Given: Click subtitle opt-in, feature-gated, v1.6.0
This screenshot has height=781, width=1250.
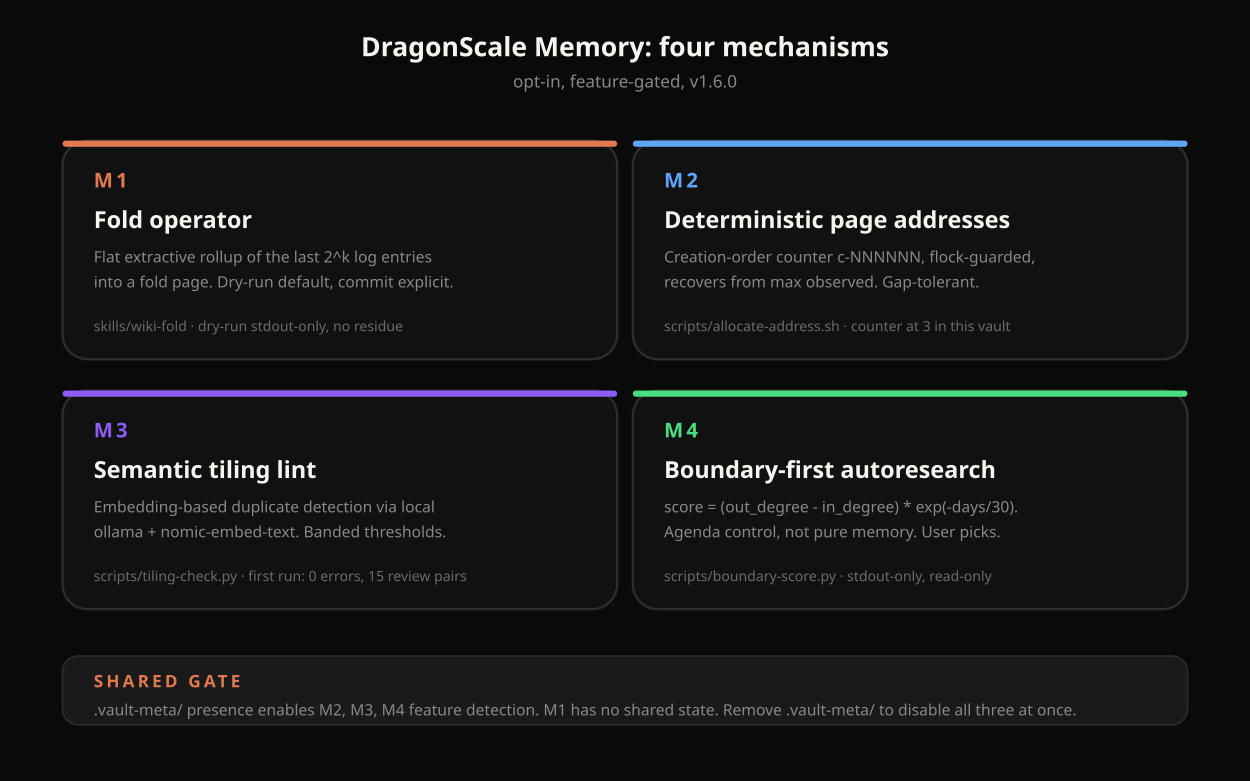Looking at the screenshot, I should tap(625, 82).
